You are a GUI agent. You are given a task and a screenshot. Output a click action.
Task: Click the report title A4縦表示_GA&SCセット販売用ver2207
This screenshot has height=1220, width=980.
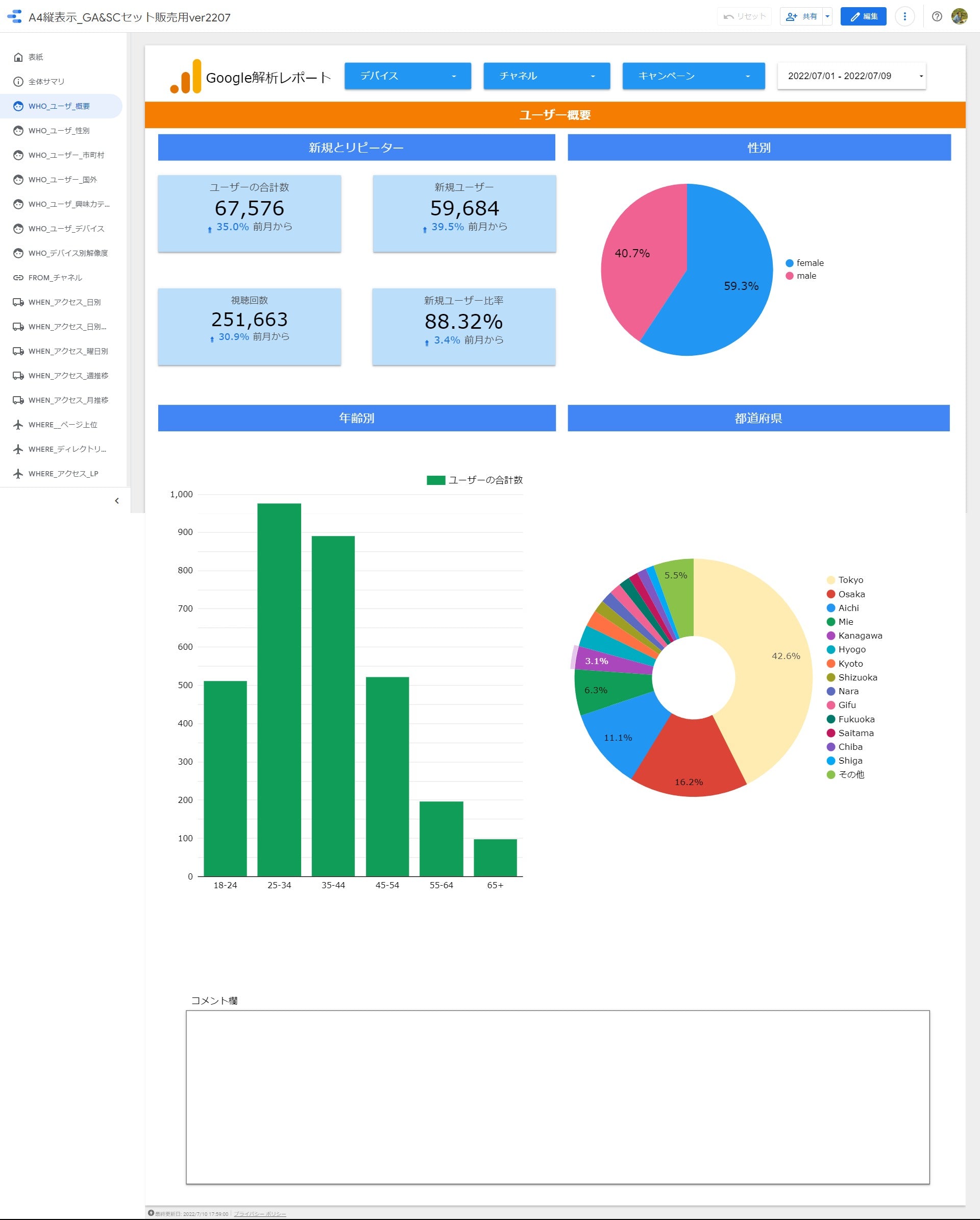pos(130,17)
